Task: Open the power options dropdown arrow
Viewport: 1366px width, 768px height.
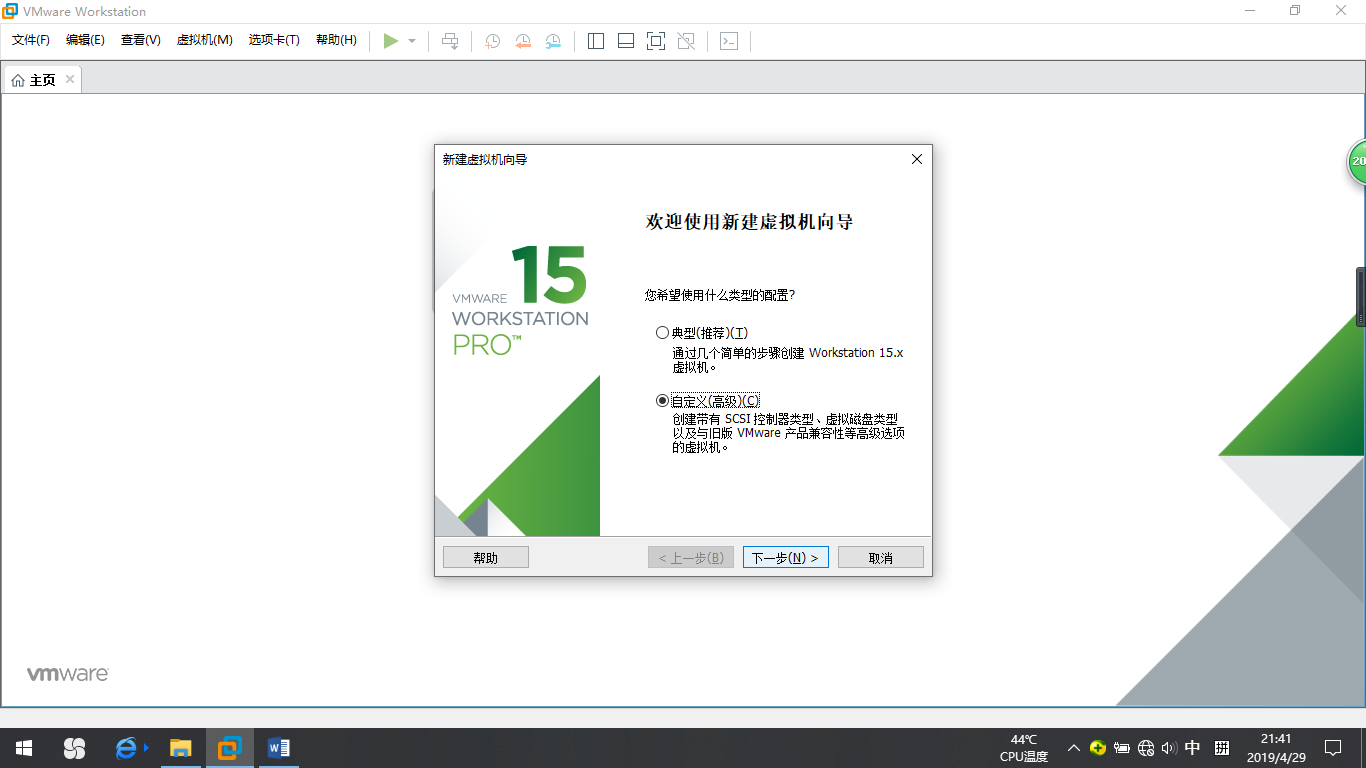Action: [412, 41]
